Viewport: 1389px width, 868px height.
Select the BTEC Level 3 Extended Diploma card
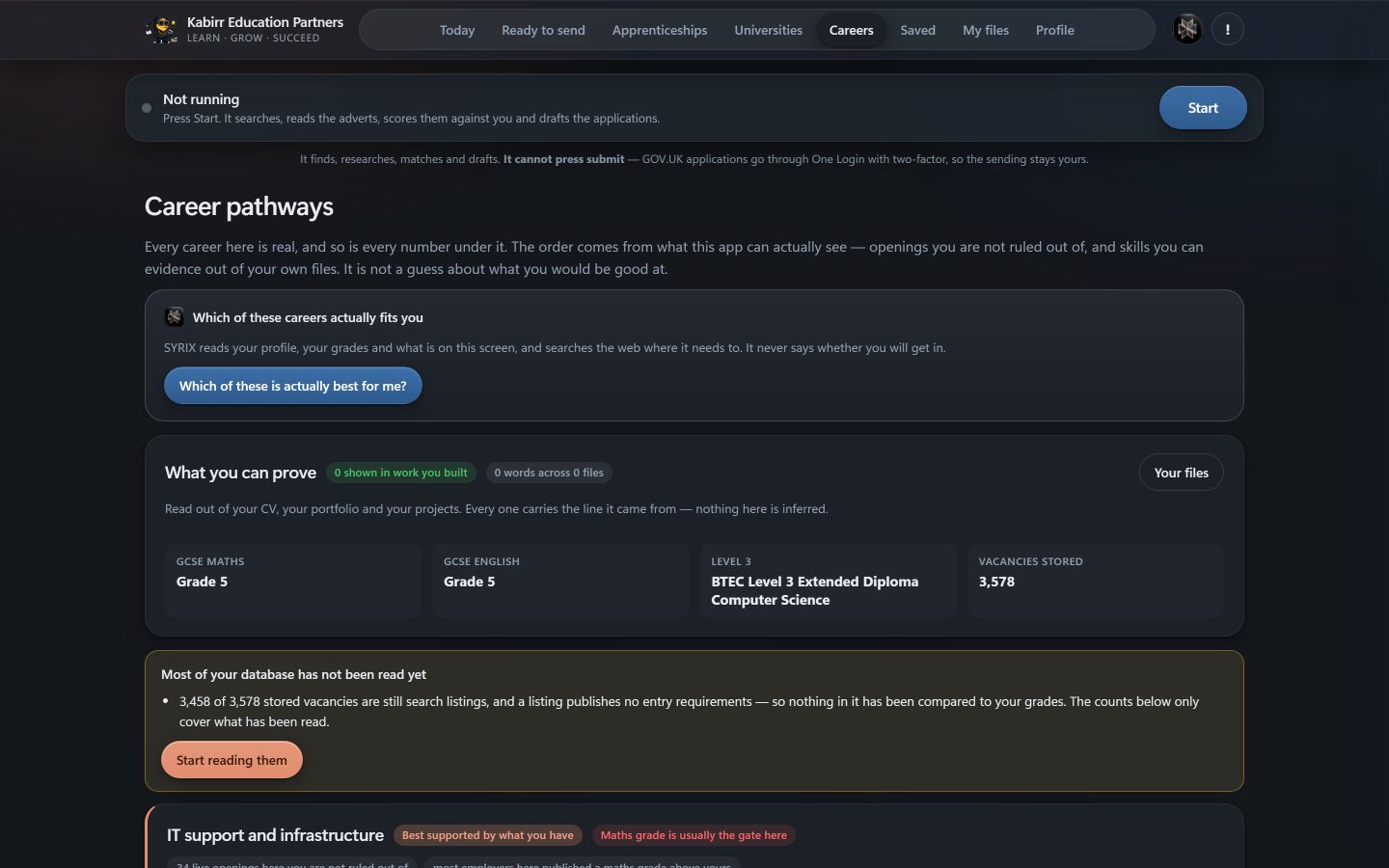(x=828, y=581)
